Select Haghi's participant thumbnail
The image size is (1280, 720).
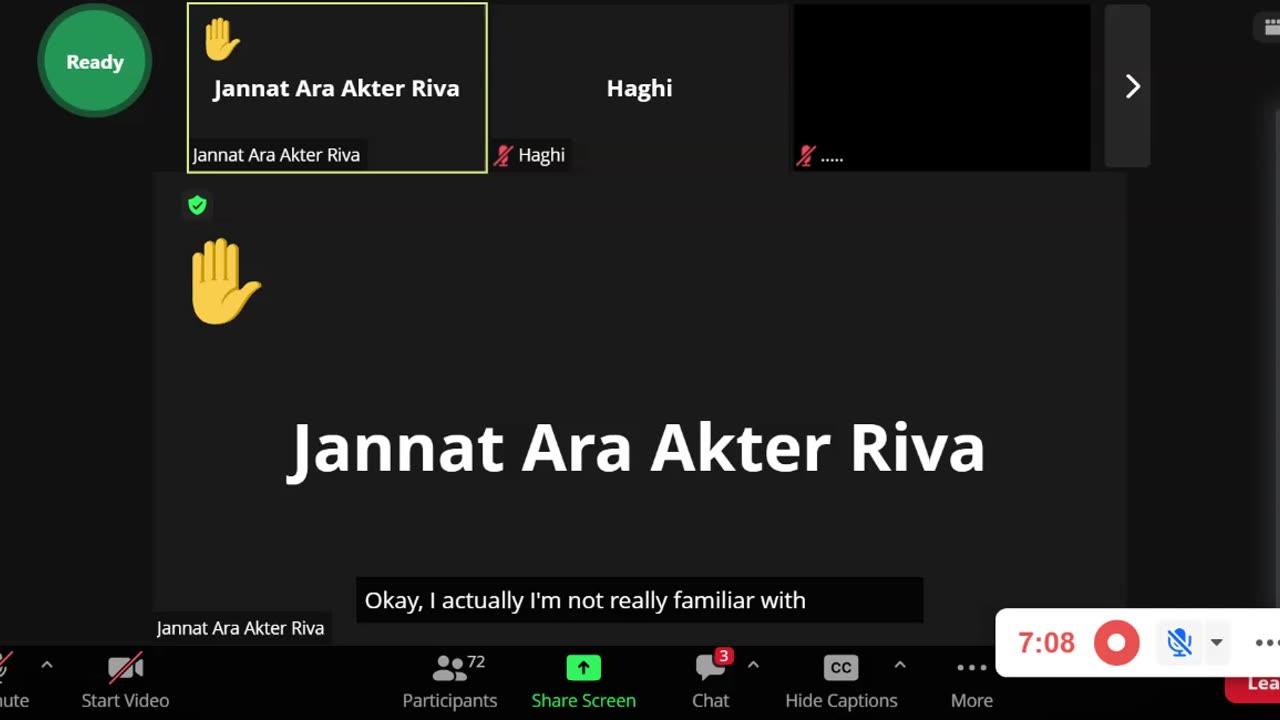[639, 88]
